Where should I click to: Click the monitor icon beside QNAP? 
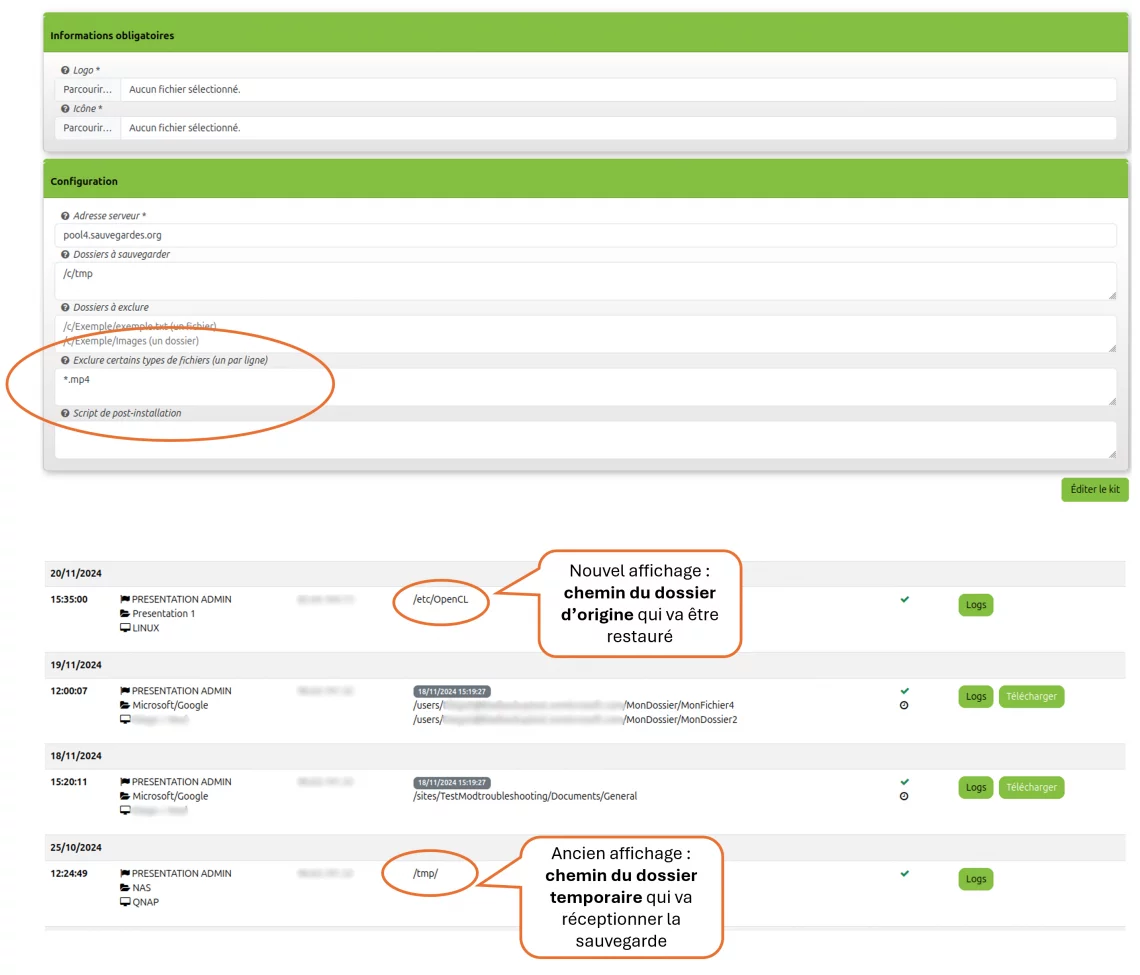click(125, 902)
